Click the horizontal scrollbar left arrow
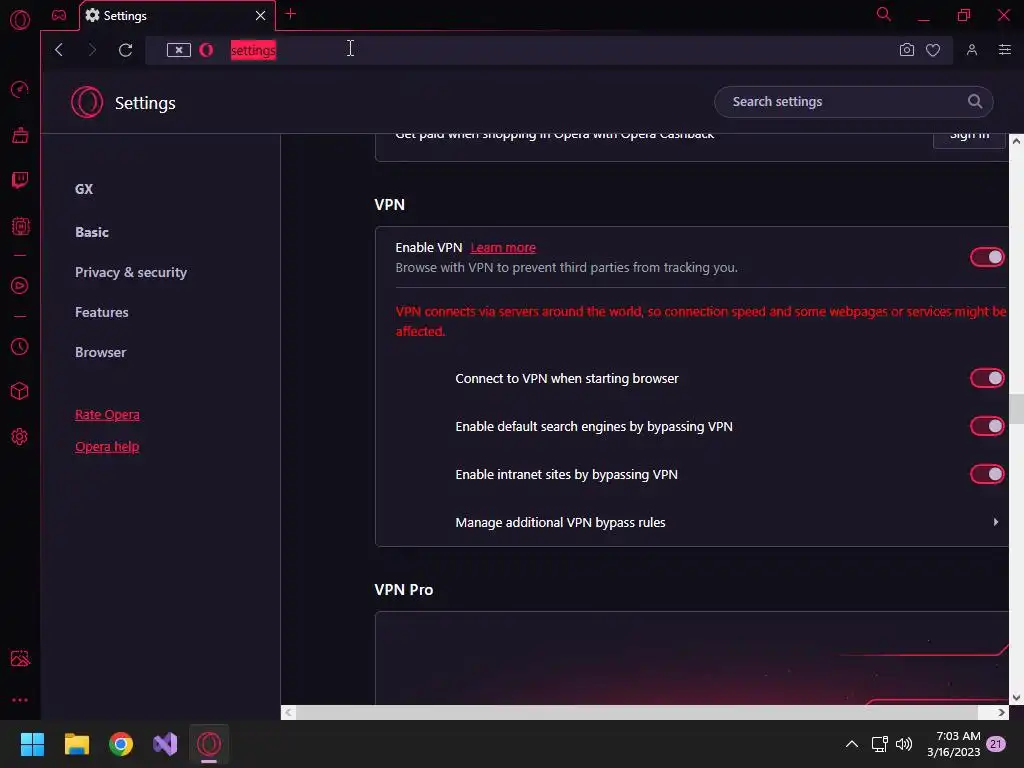Viewport: 1024px width, 768px height. pos(288,712)
